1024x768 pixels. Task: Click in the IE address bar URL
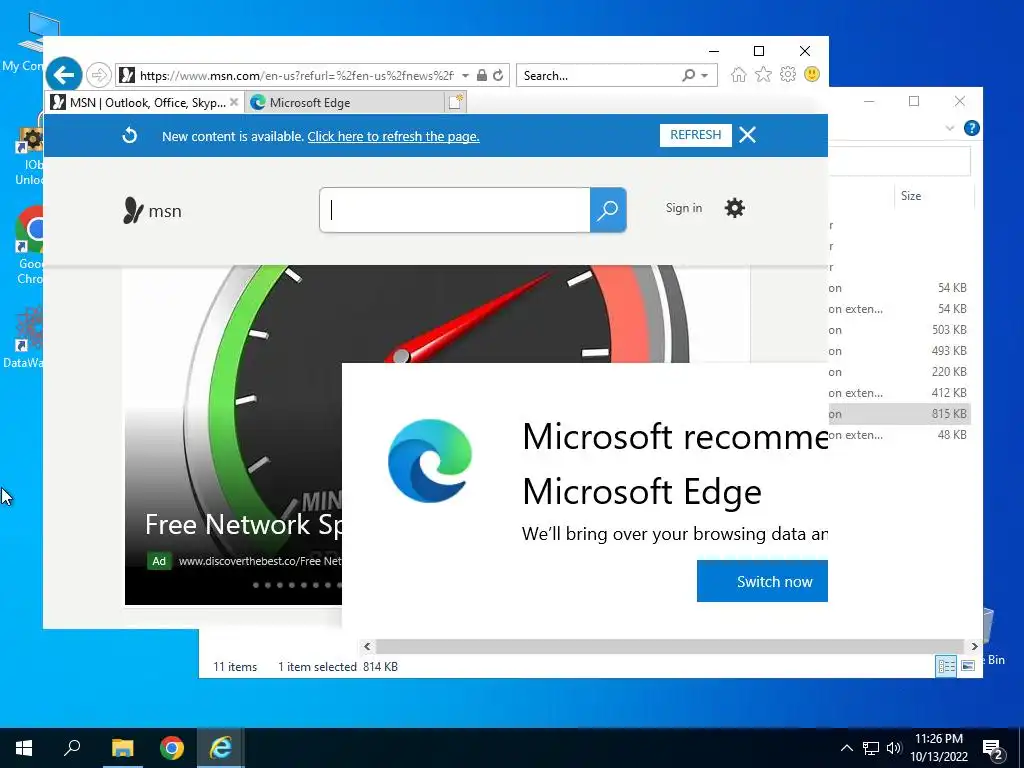click(x=296, y=76)
